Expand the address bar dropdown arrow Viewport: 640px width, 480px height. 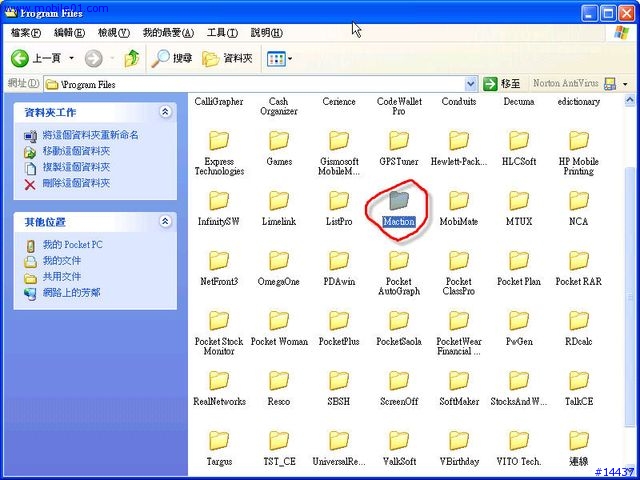coord(471,84)
